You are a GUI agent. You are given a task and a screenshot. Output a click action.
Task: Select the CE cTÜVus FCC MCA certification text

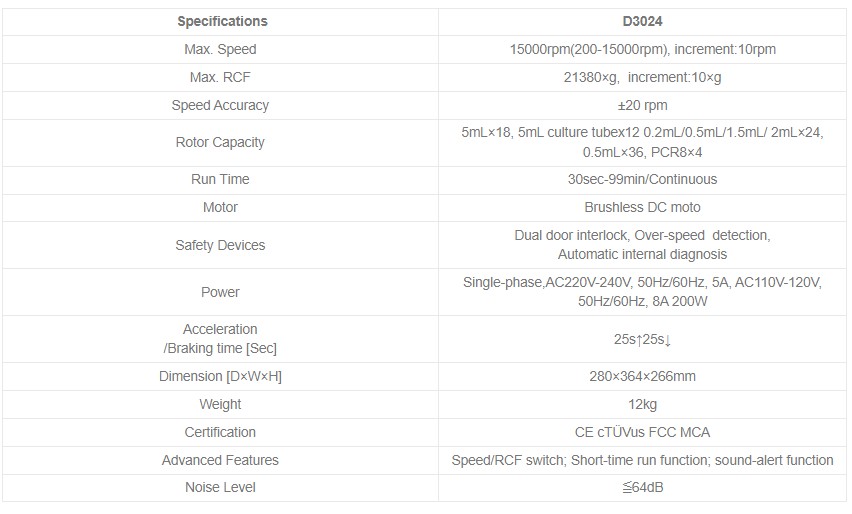point(642,432)
